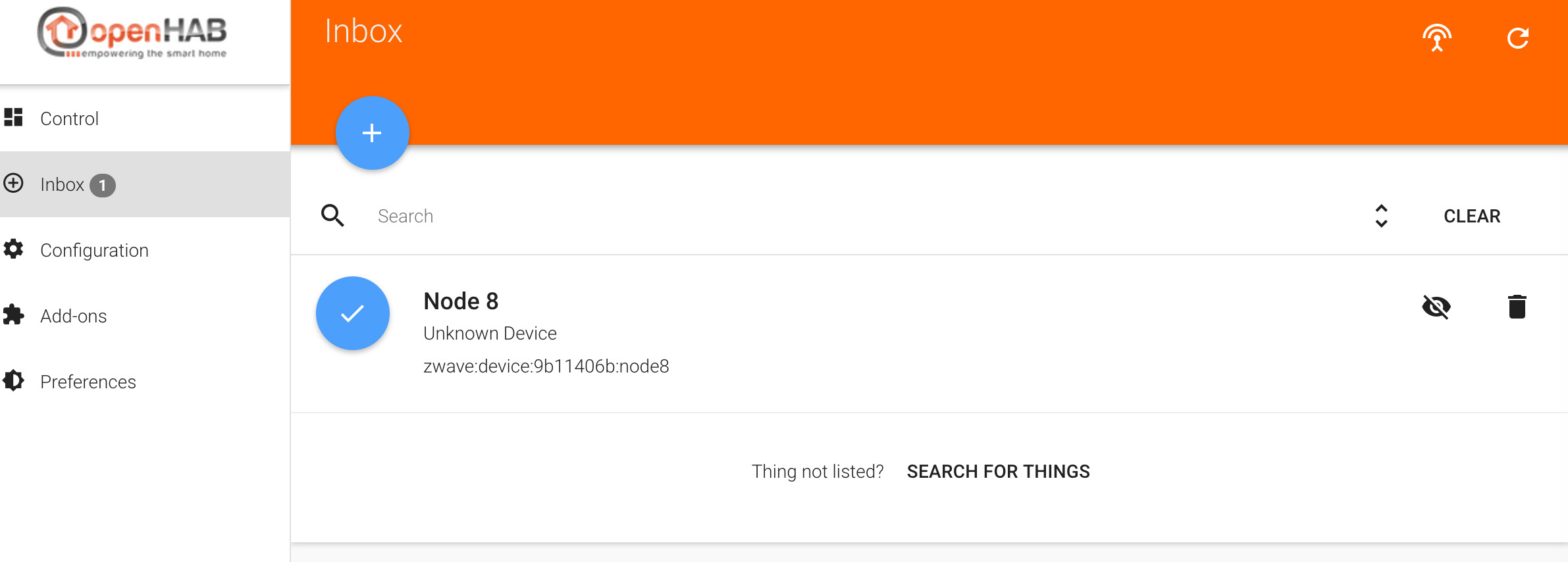The width and height of the screenshot is (1568, 562).
Task: Click the Add-ons puzzle piece icon
Action: coord(13,315)
